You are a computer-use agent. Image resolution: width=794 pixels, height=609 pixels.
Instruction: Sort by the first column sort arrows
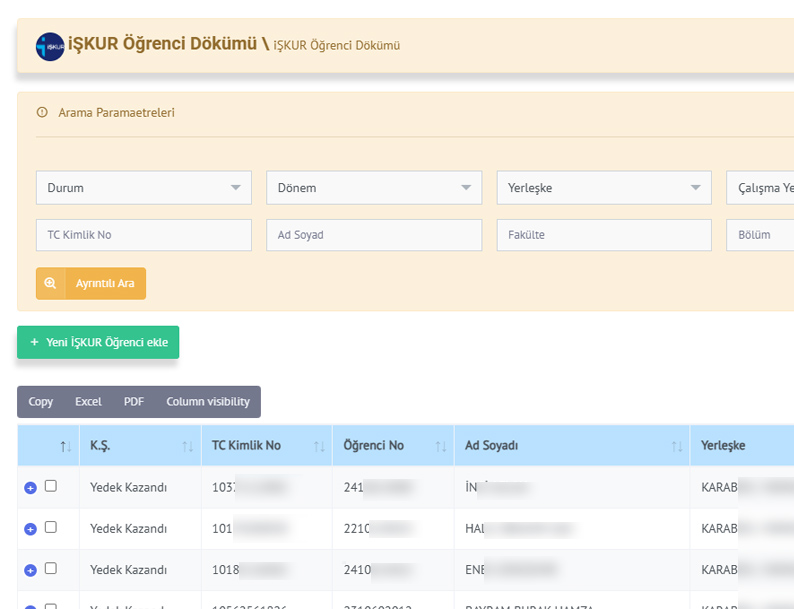pyautogui.click(x=66, y=446)
